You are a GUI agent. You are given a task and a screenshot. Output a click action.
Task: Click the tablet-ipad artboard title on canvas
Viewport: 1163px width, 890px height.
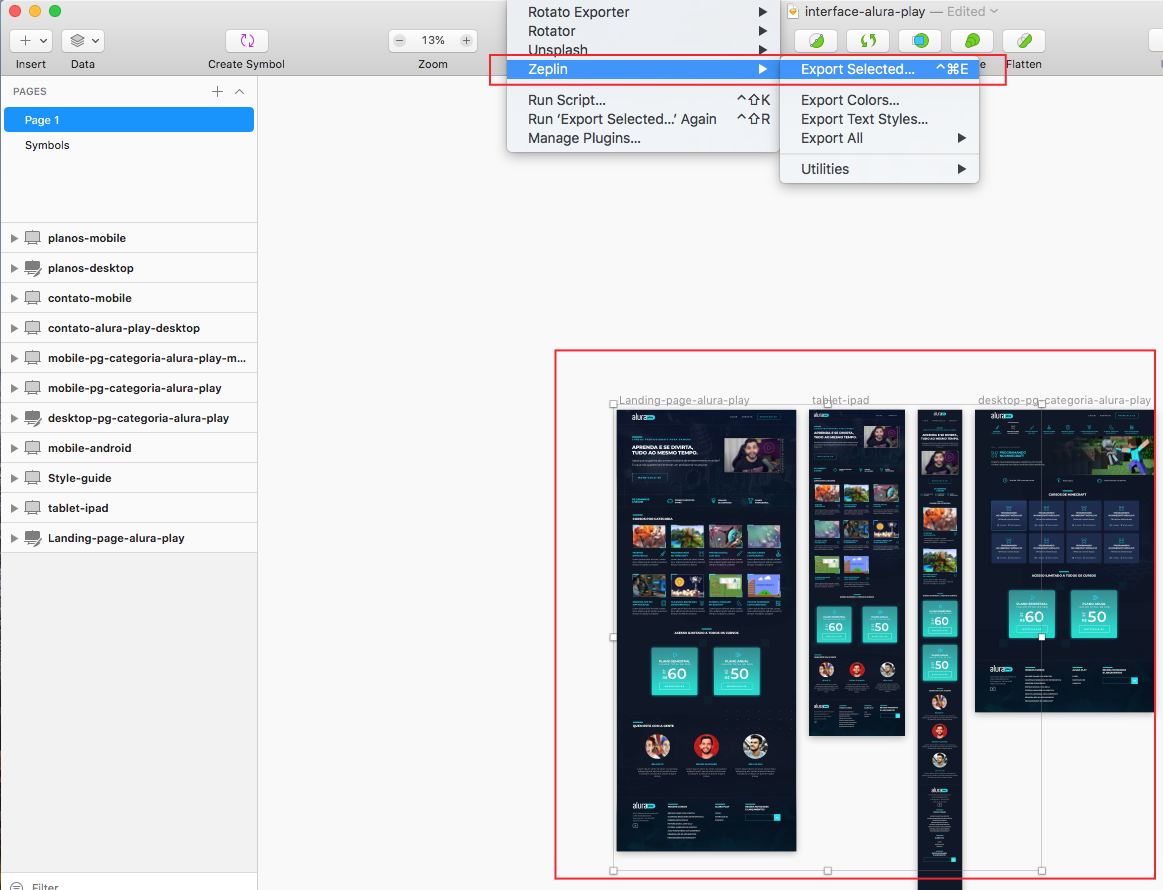840,400
